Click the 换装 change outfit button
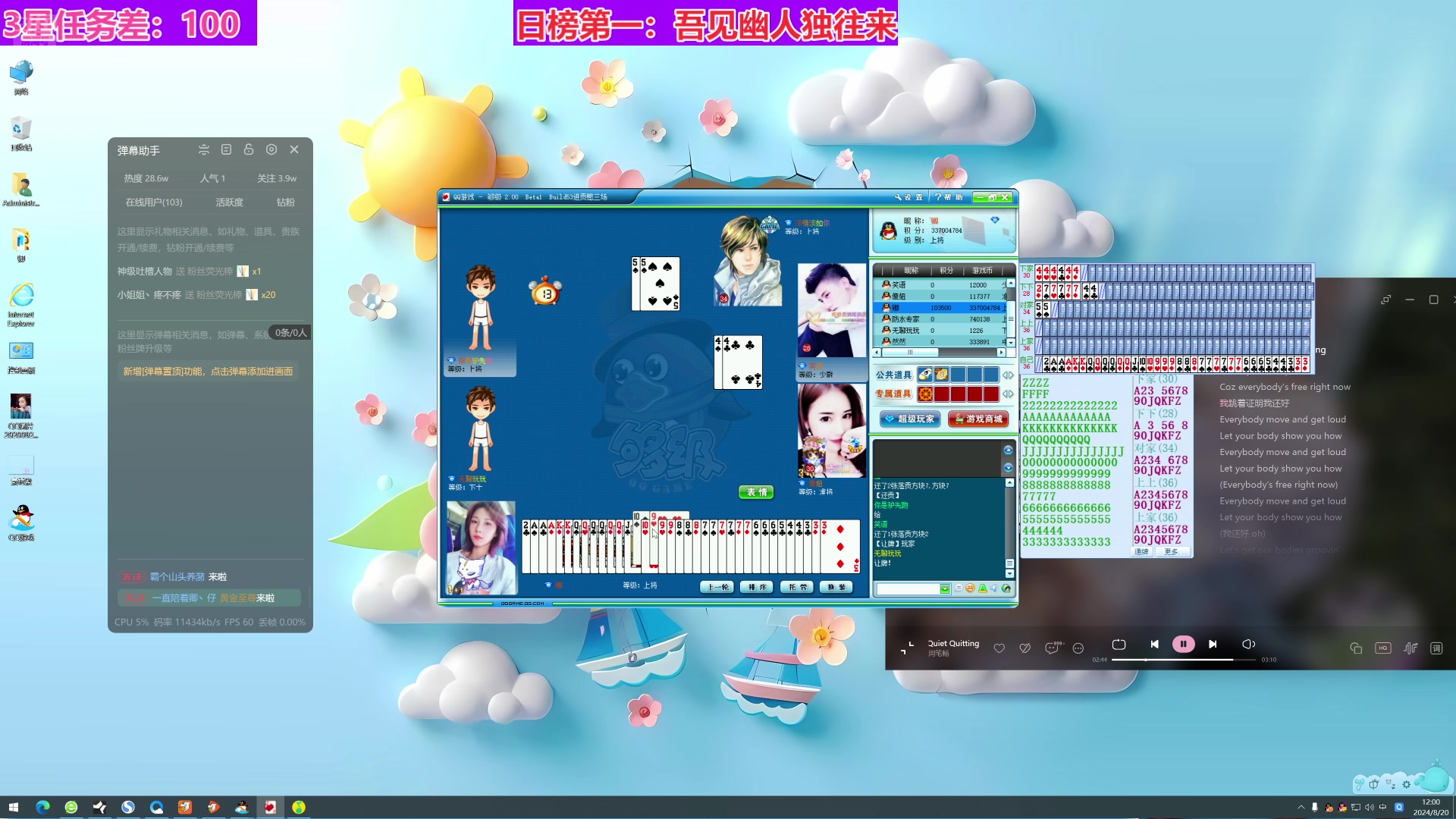This screenshot has width=1456, height=819. click(836, 587)
